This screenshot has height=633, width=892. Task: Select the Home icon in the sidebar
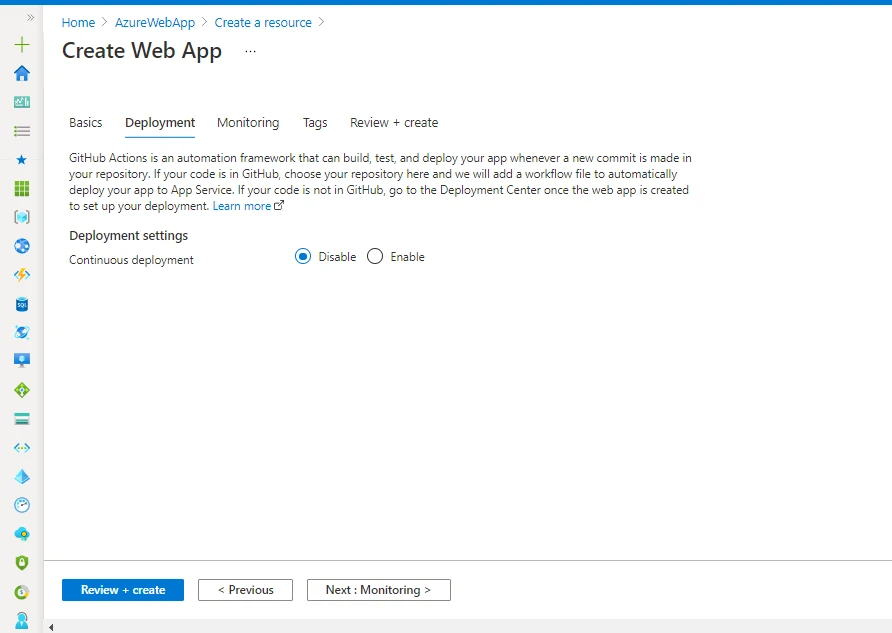click(x=21, y=73)
